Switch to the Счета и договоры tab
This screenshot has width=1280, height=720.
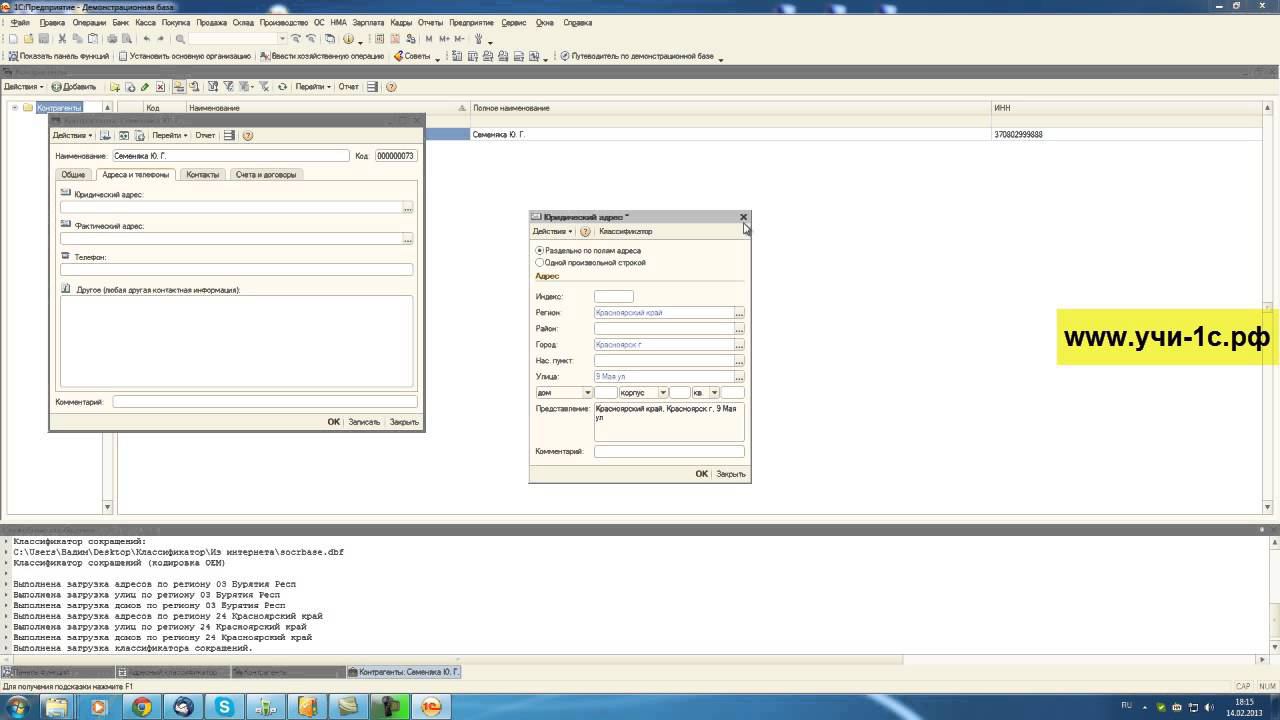(x=265, y=174)
